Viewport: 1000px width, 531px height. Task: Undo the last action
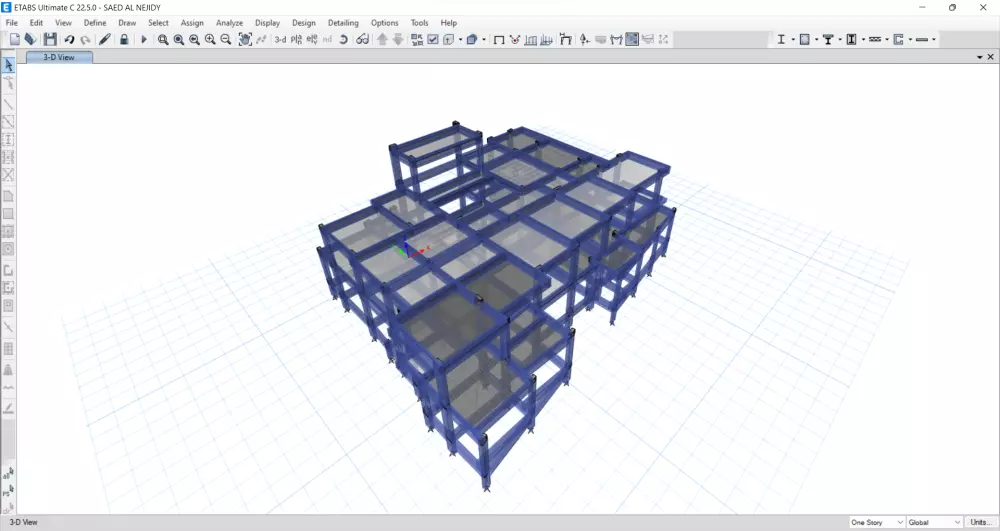[69, 40]
